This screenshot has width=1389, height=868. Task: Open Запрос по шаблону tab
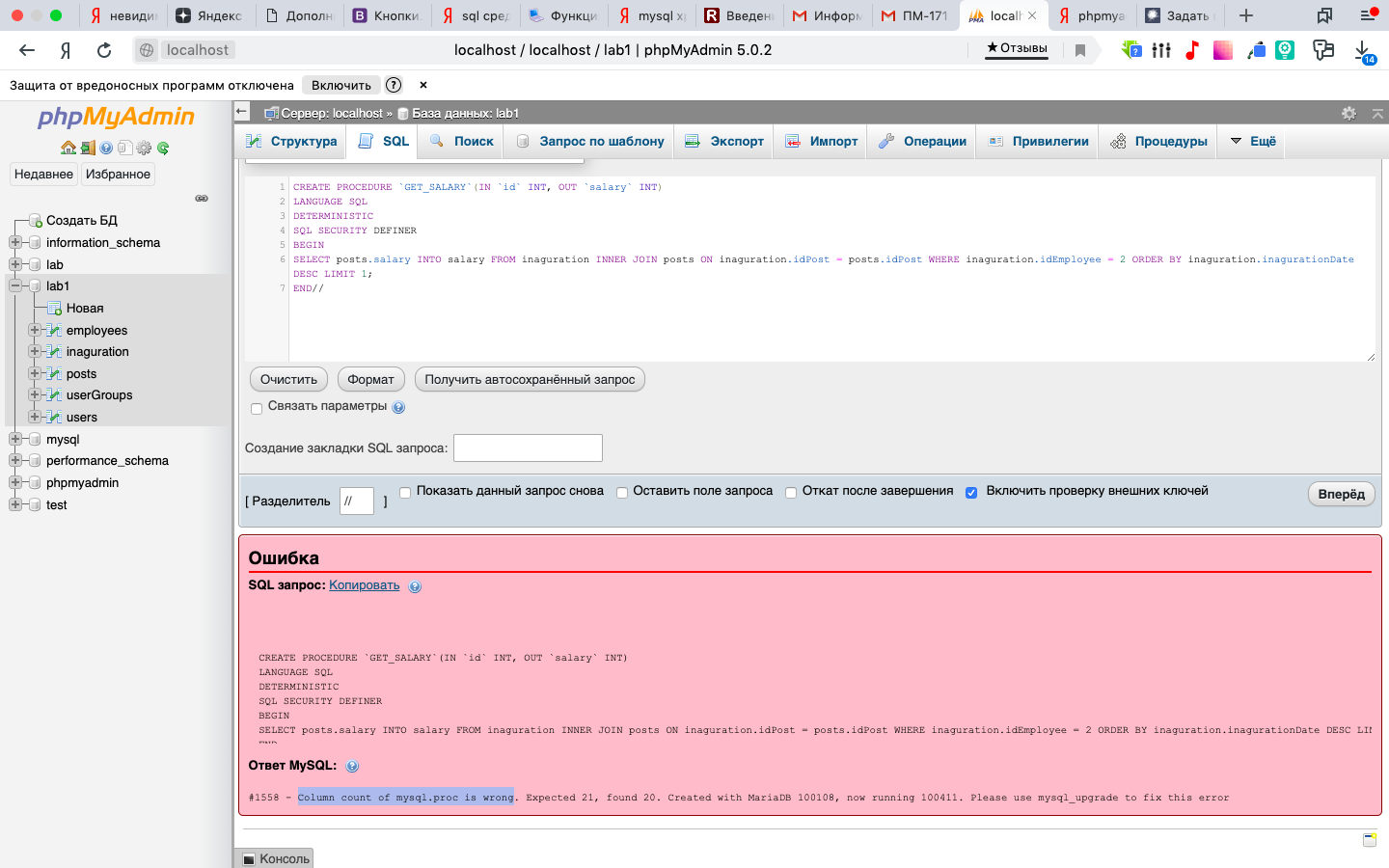pos(589,141)
